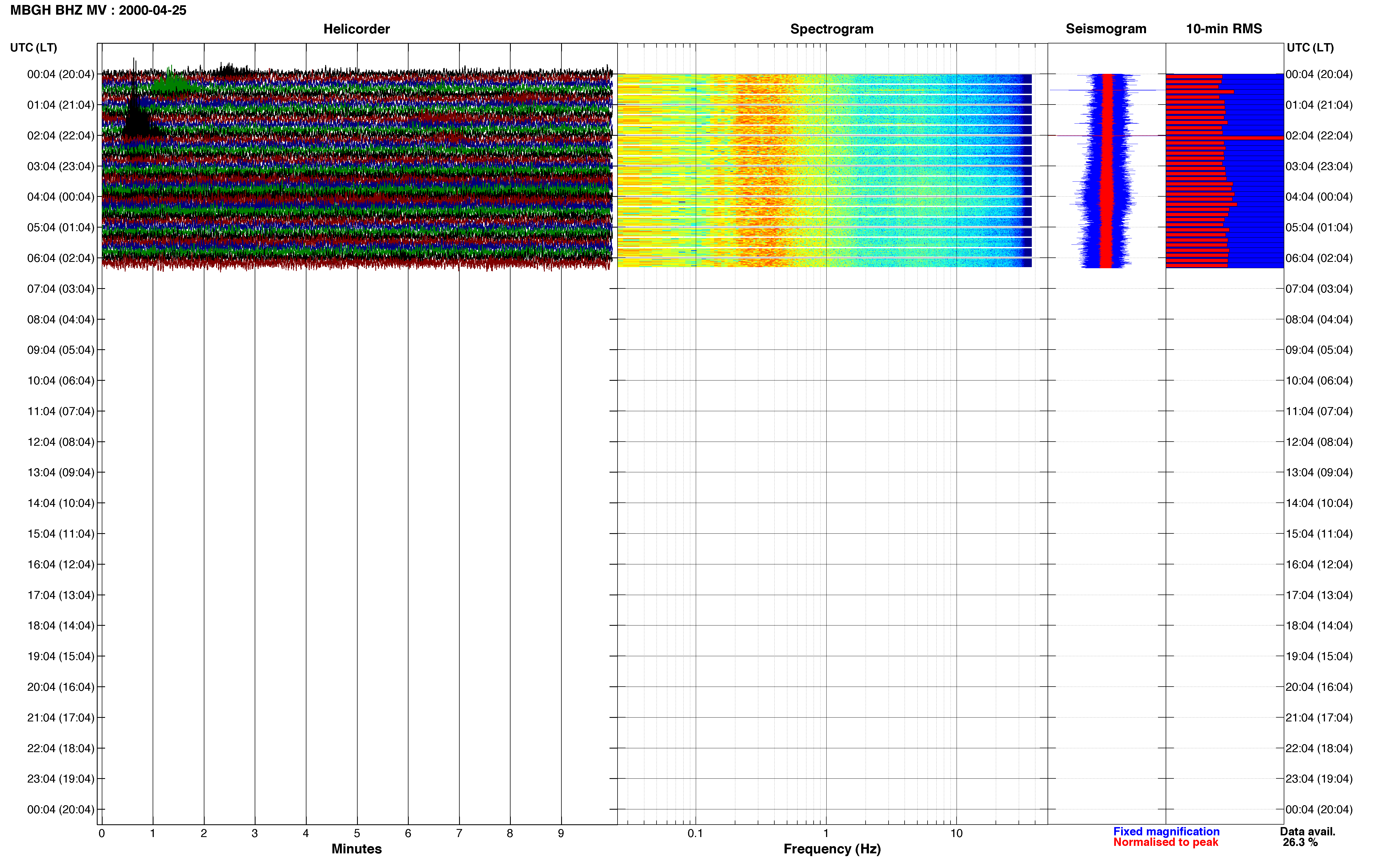This screenshot has width=1388, height=868.
Task: Click left time label '18:04 (14:04)'
Action: 60,625
